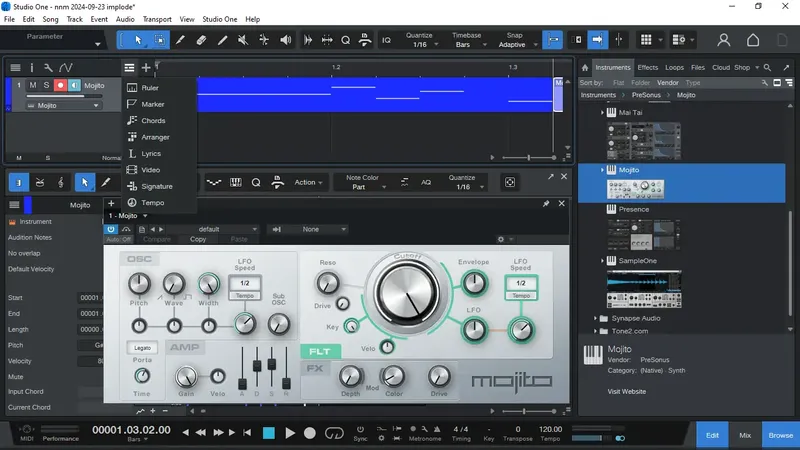The width and height of the screenshot is (800, 450).
Task: Click the Stop button in transport
Action: pos(268,433)
